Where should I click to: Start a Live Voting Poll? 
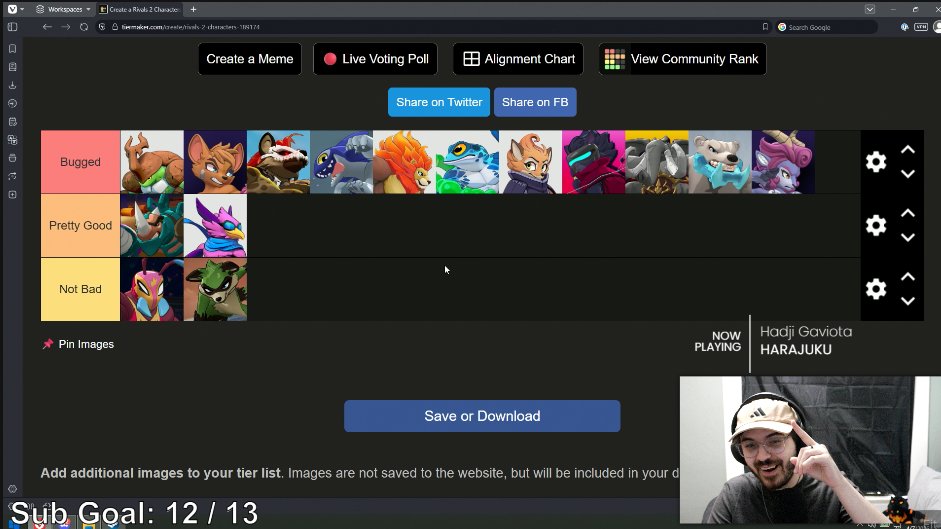point(376,59)
